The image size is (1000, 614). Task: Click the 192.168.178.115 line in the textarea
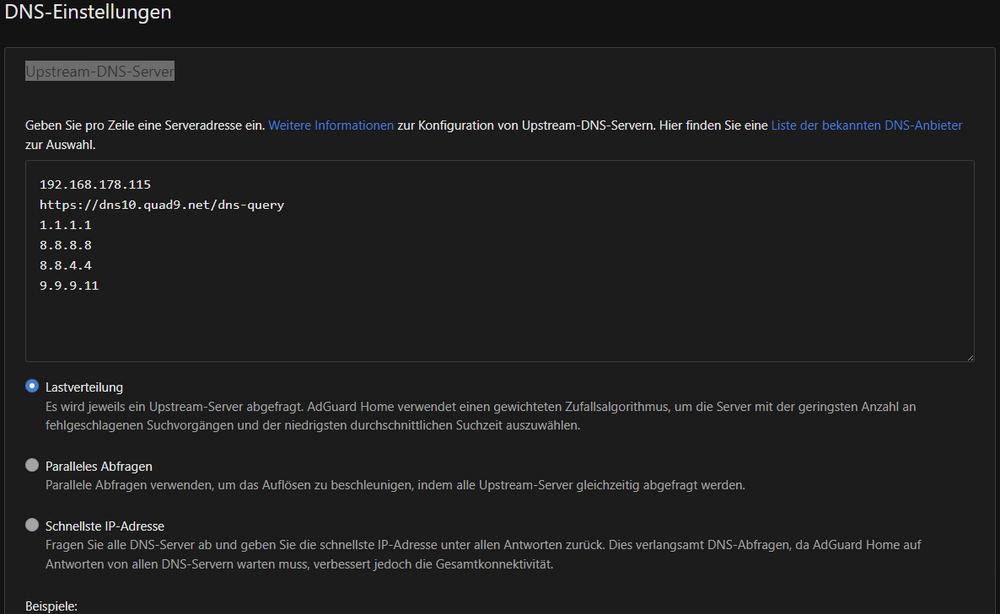point(95,185)
